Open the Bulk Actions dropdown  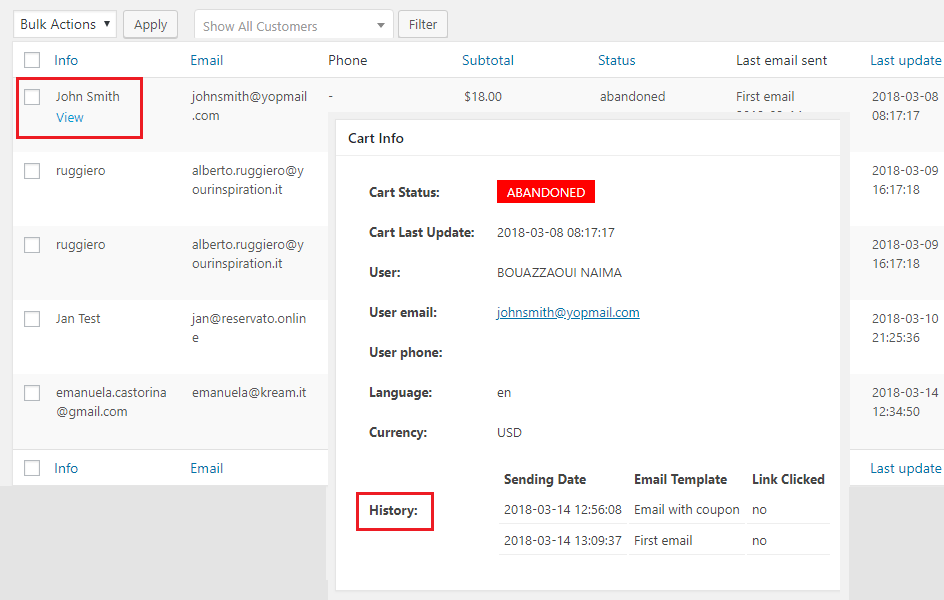click(x=65, y=24)
